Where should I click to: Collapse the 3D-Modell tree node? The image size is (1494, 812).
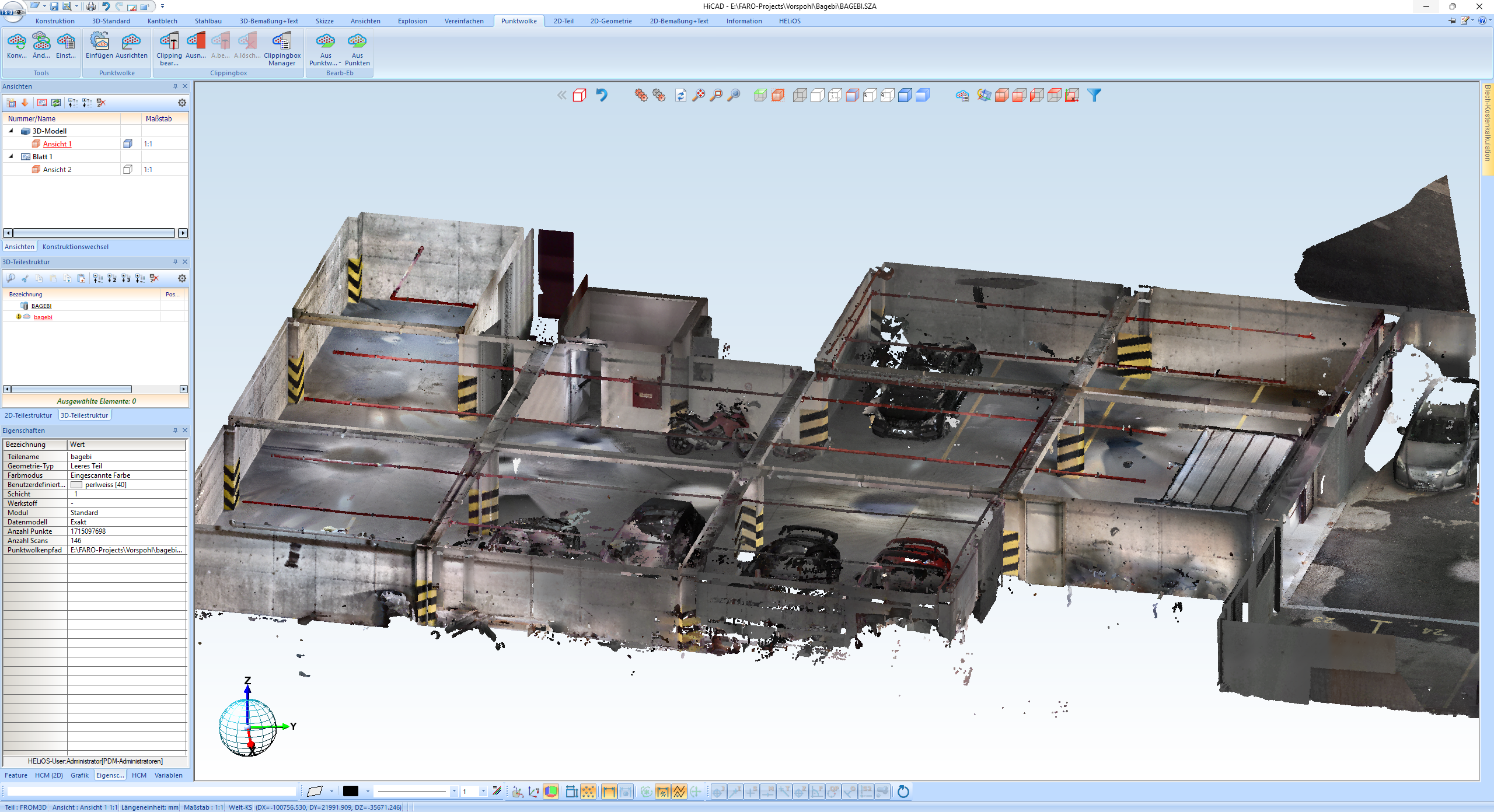[11, 131]
